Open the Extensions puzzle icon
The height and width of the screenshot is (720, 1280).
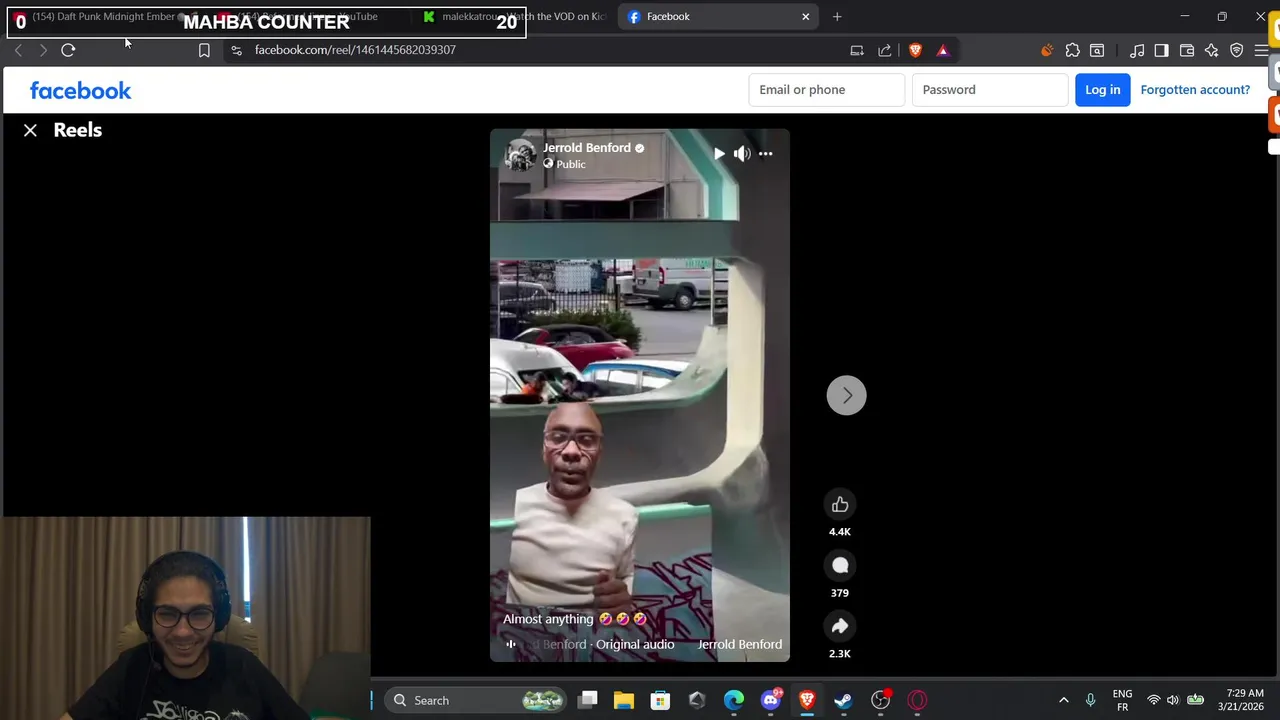click(x=1072, y=50)
